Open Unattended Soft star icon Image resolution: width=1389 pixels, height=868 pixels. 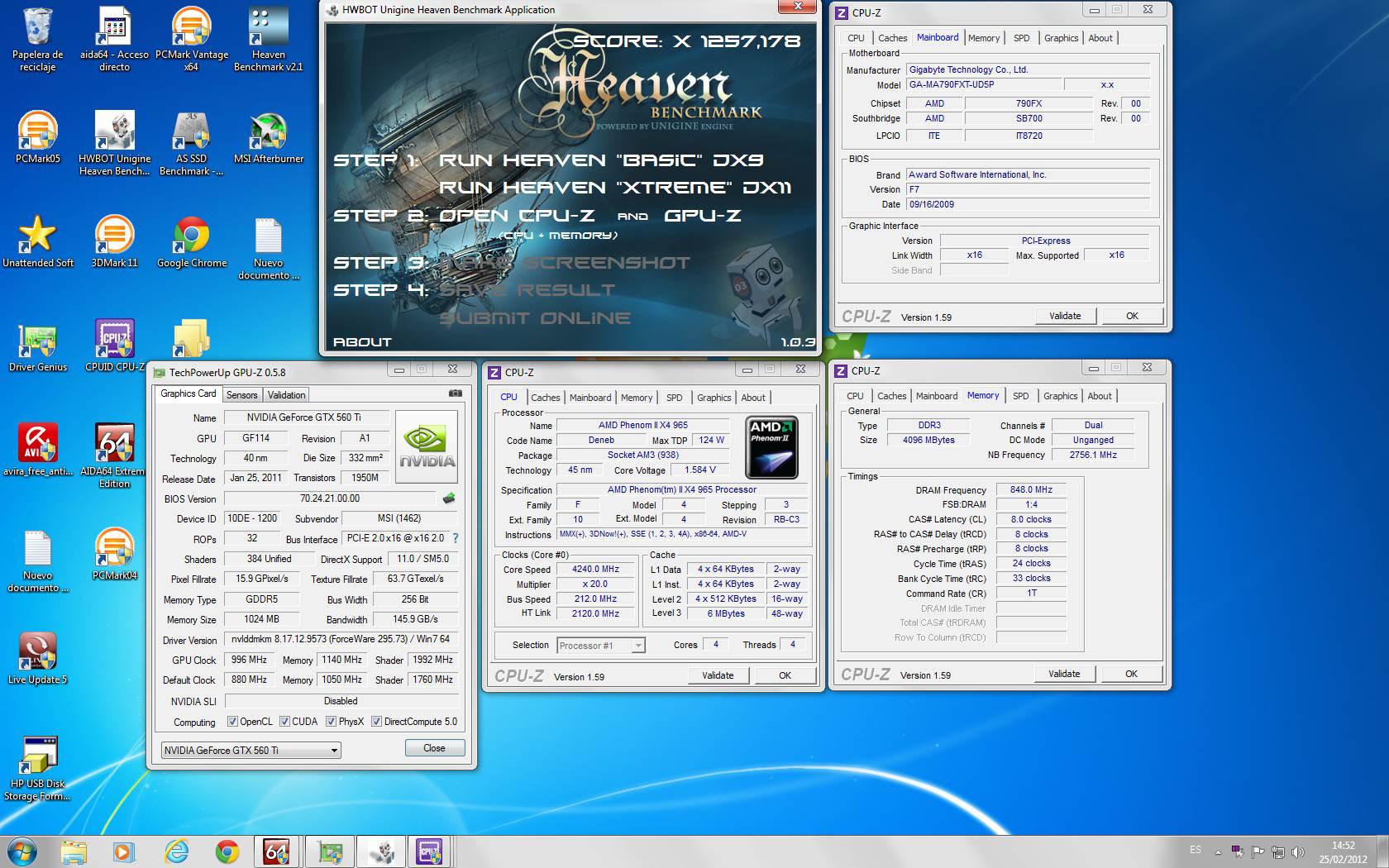tap(37, 241)
